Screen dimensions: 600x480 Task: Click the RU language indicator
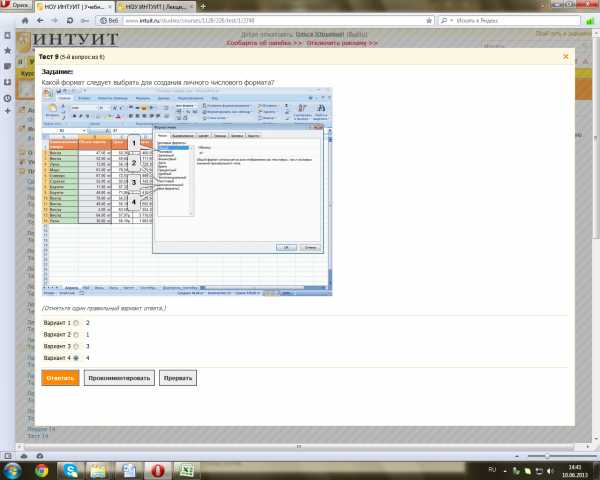point(492,470)
